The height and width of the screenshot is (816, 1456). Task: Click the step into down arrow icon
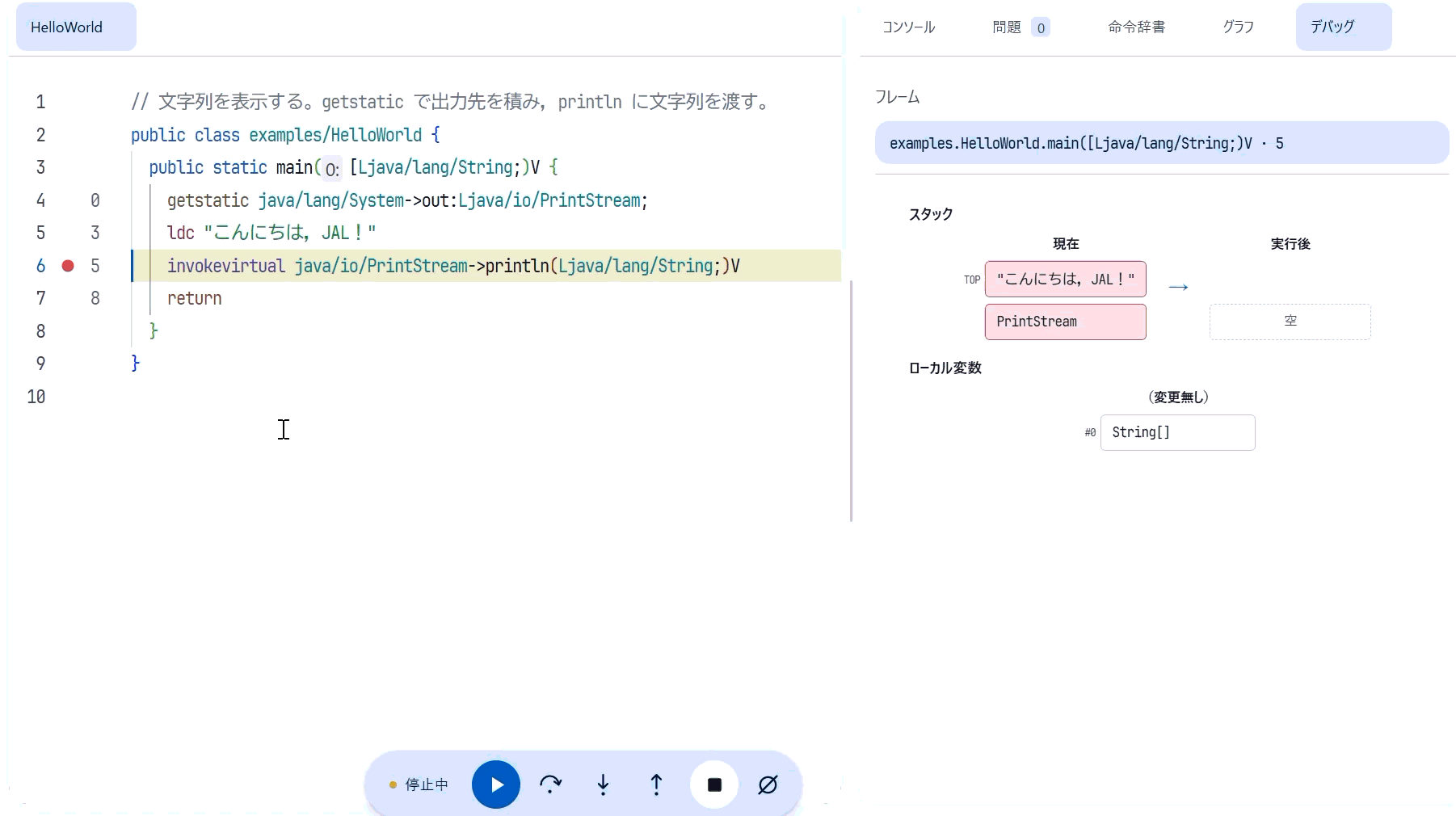(x=604, y=784)
